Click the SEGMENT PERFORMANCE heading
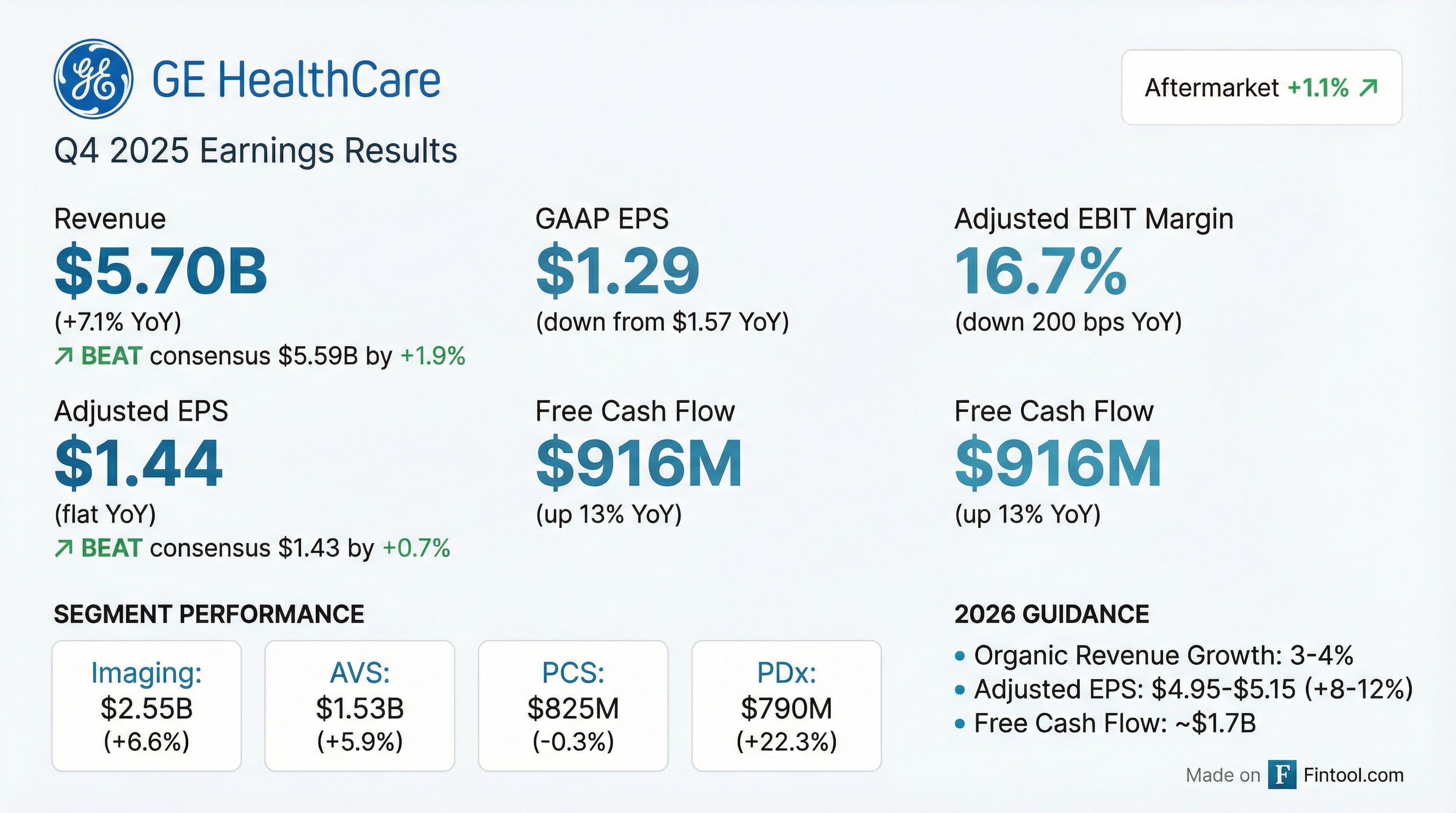The image size is (1456, 813). coord(209,615)
